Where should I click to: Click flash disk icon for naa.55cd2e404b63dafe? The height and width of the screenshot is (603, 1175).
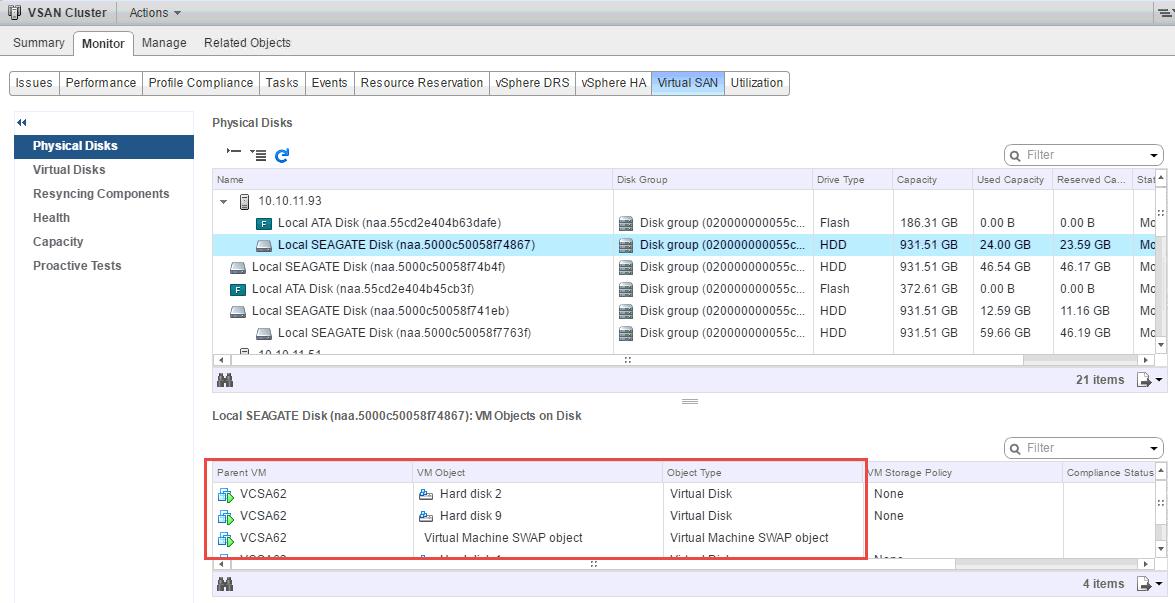pos(263,223)
